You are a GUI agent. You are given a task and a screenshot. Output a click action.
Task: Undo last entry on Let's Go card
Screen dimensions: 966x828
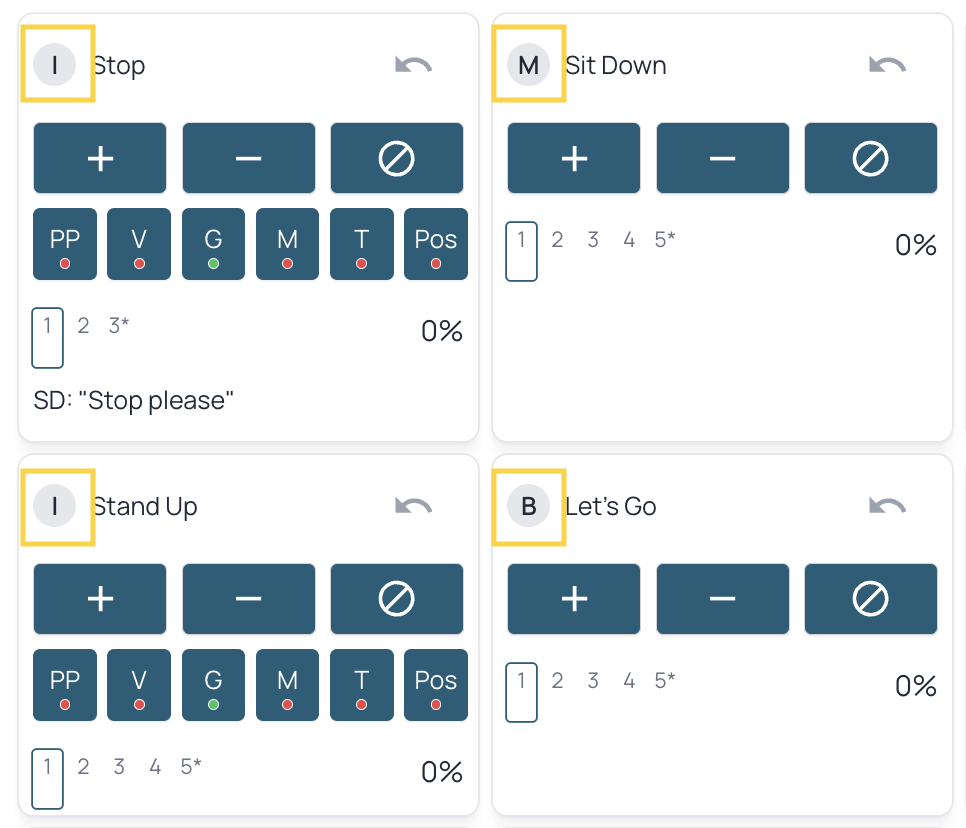pyautogui.click(x=887, y=506)
